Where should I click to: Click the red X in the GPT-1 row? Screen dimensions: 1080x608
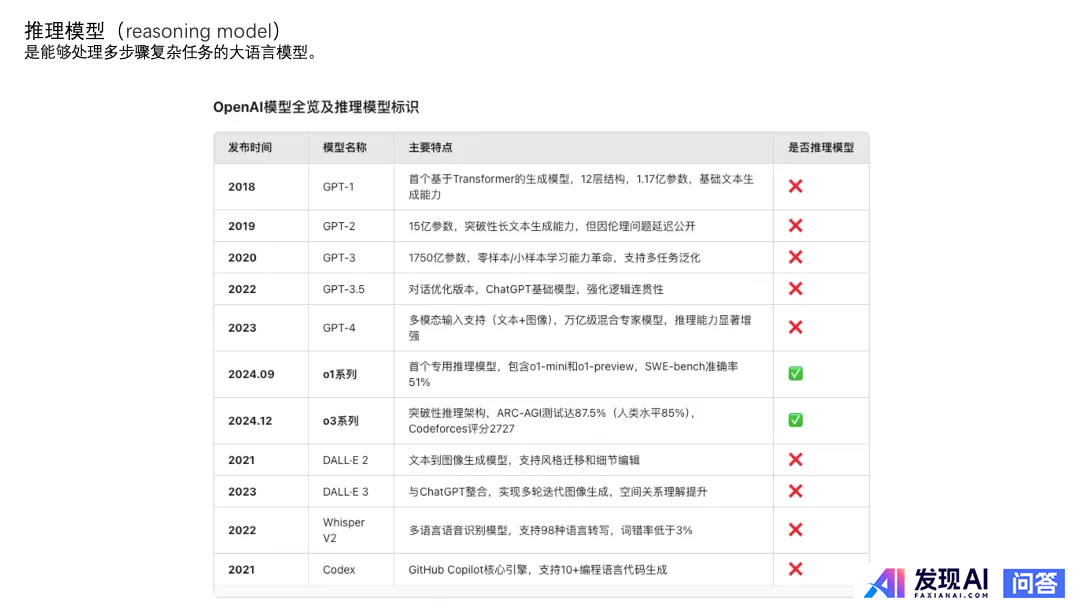pos(796,186)
